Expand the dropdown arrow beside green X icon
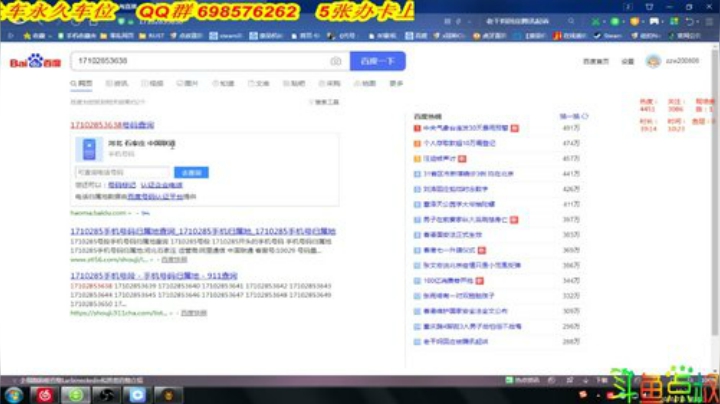Viewport: 720px width, 404px height. click(603, 22)
